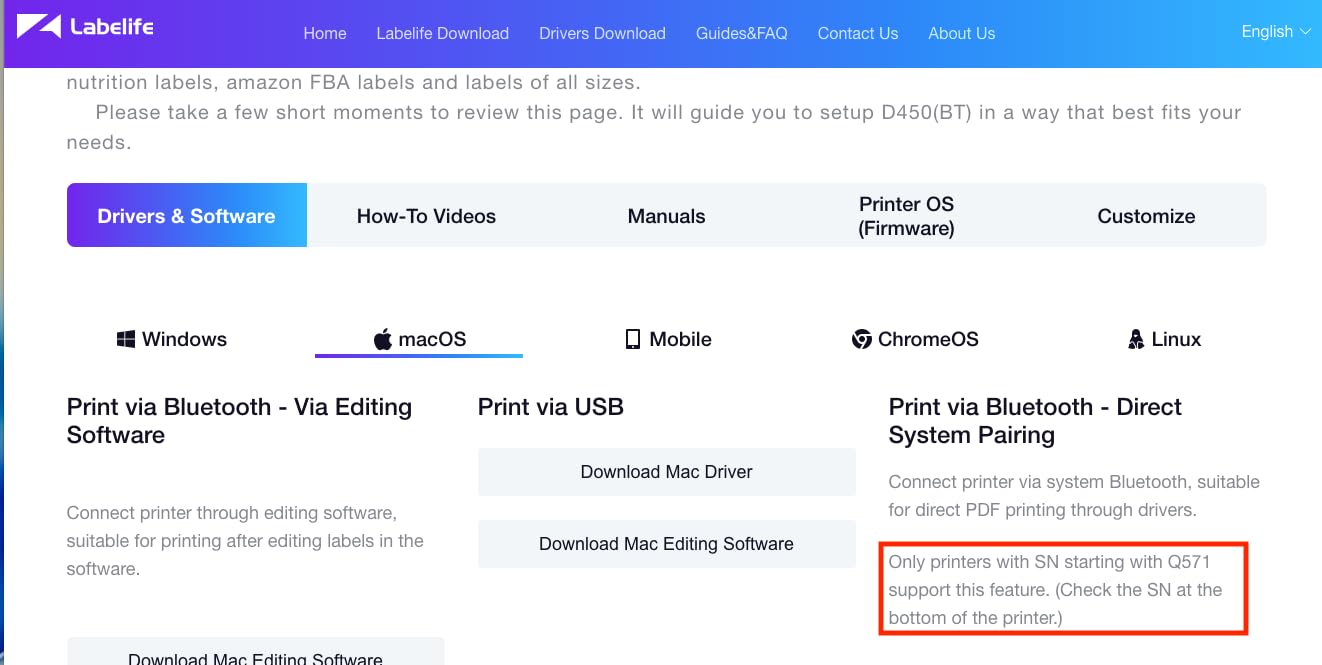Open About Us page
Image resolution: width=1322 pixels, height=665 pixels.
coord(962,33)
